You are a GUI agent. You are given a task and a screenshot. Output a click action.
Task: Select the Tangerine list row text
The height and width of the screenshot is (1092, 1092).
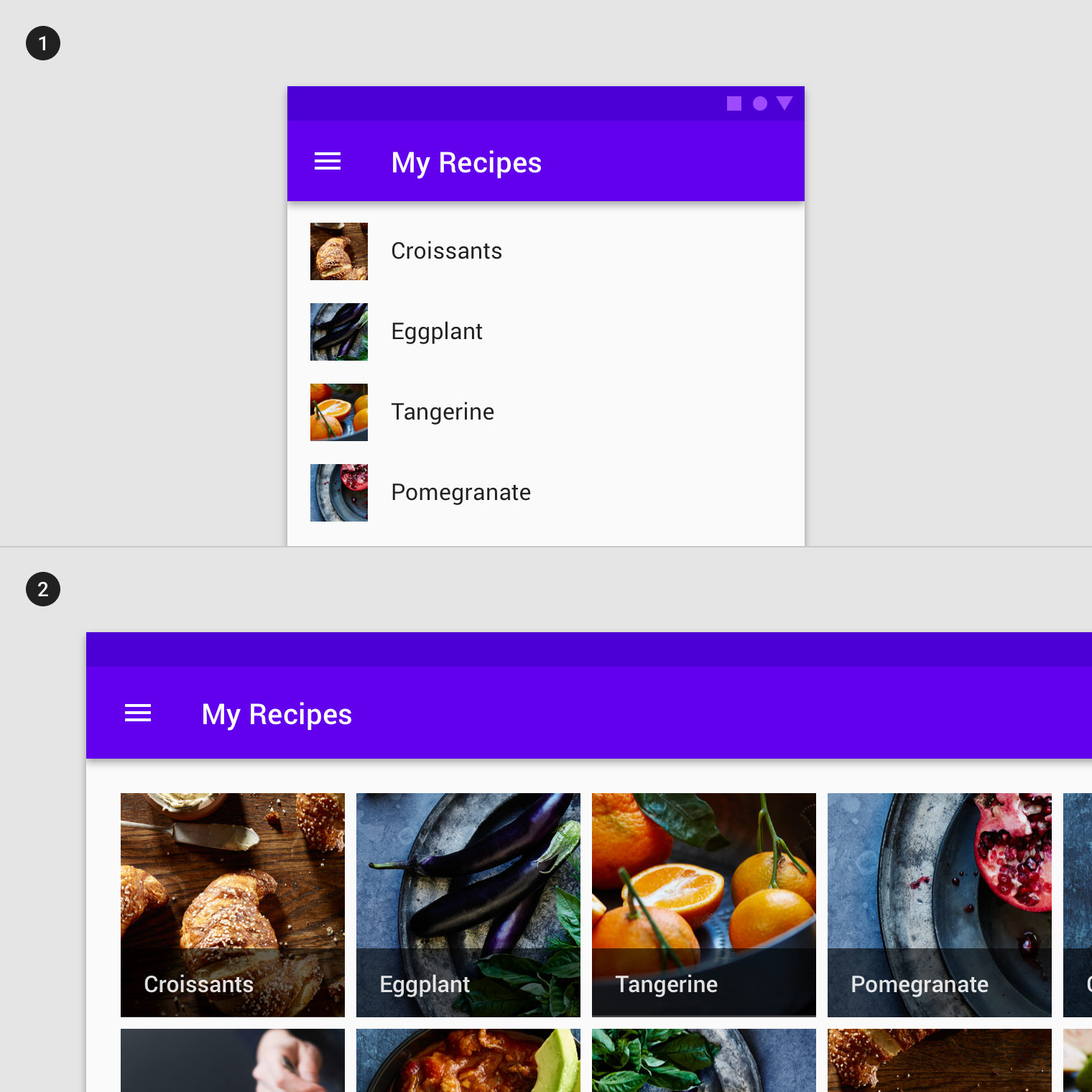(x=443, y=412)
